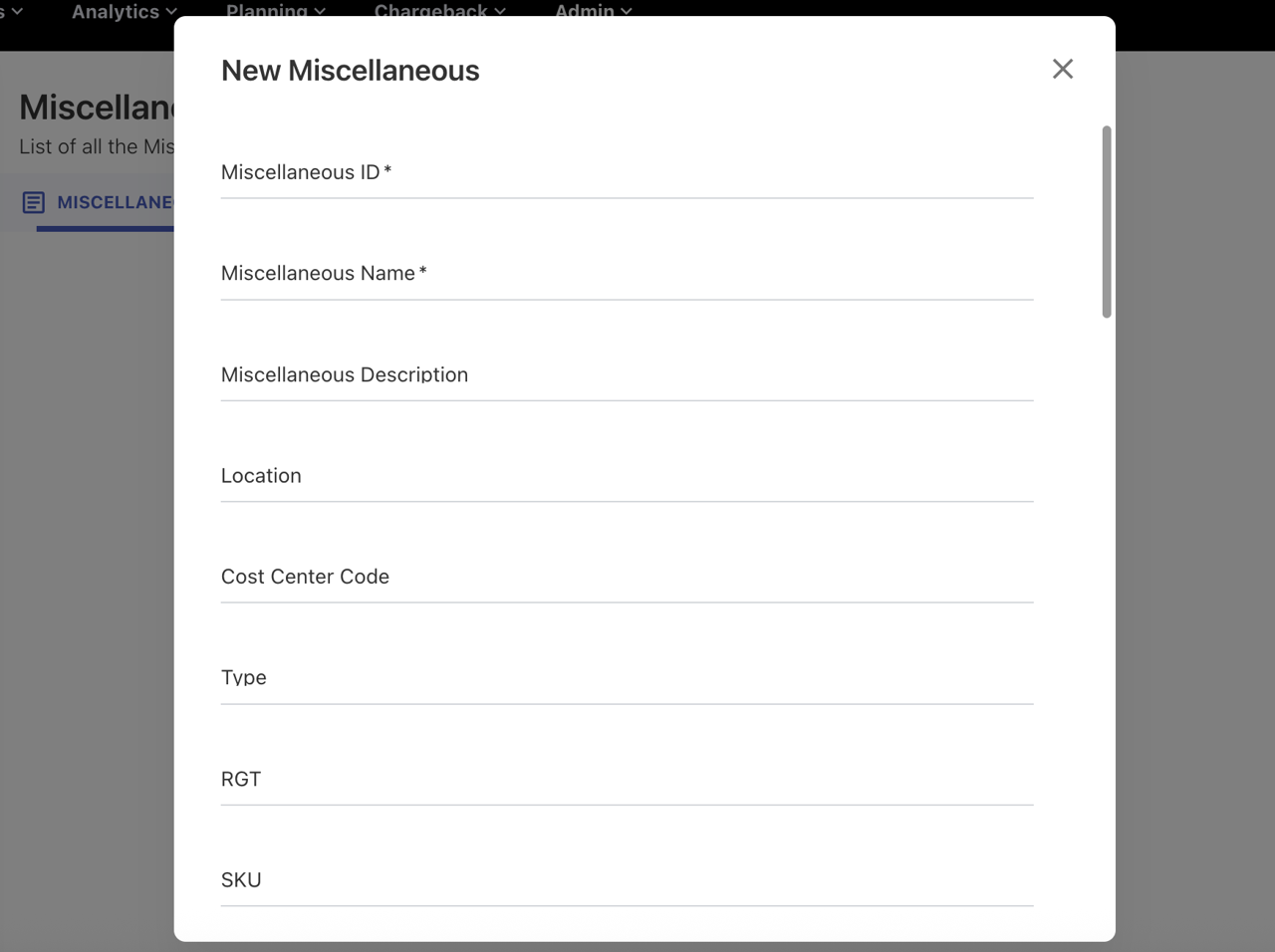Click the Planning chevron arrow
Screen dimensions: 1275x952
(x=320, y=12)
